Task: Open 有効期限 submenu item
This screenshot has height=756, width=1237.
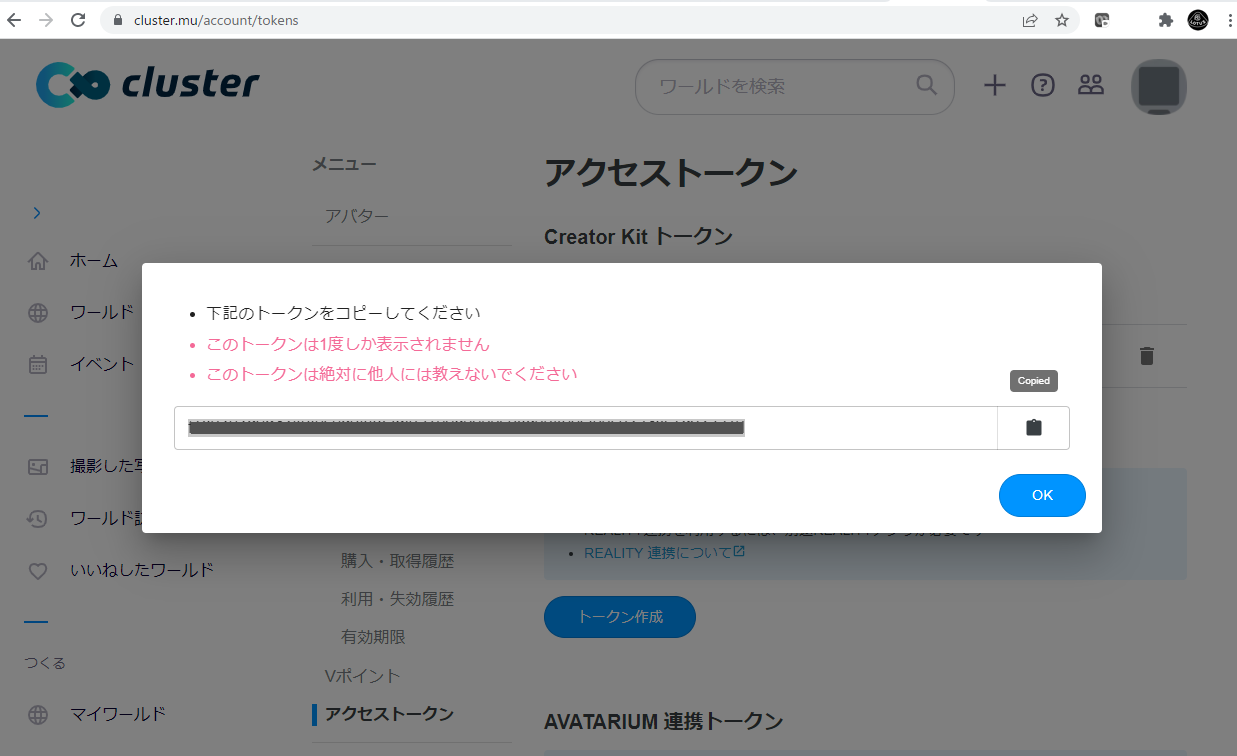Action: pos(373,637)
